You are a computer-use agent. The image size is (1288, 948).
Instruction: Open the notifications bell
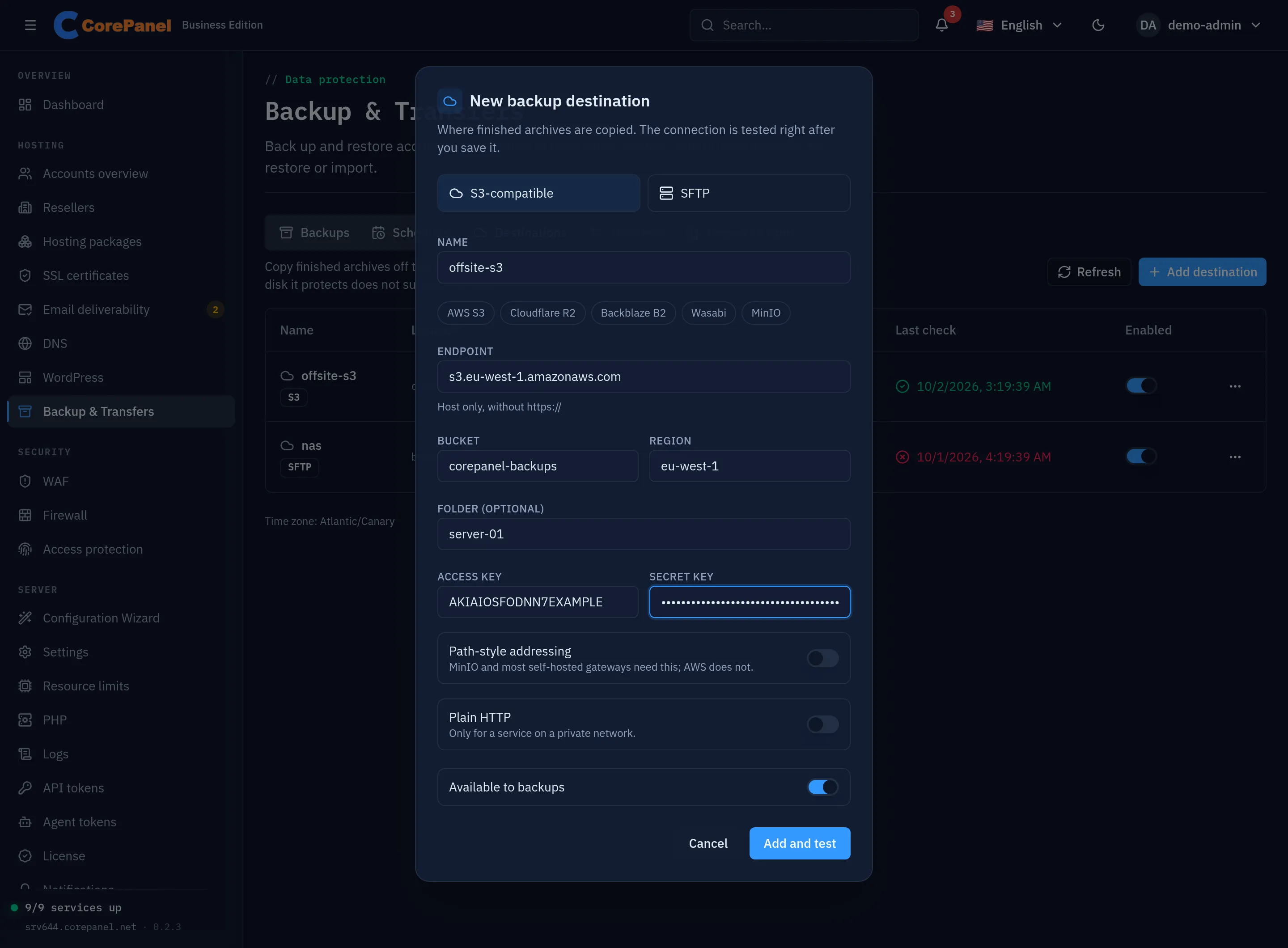click(x=941, y=25)
